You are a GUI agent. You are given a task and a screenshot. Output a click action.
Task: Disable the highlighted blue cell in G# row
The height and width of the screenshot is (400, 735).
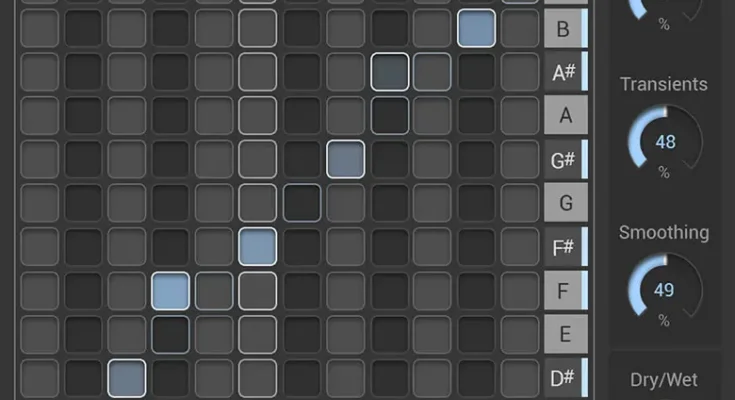pos(345,159)
